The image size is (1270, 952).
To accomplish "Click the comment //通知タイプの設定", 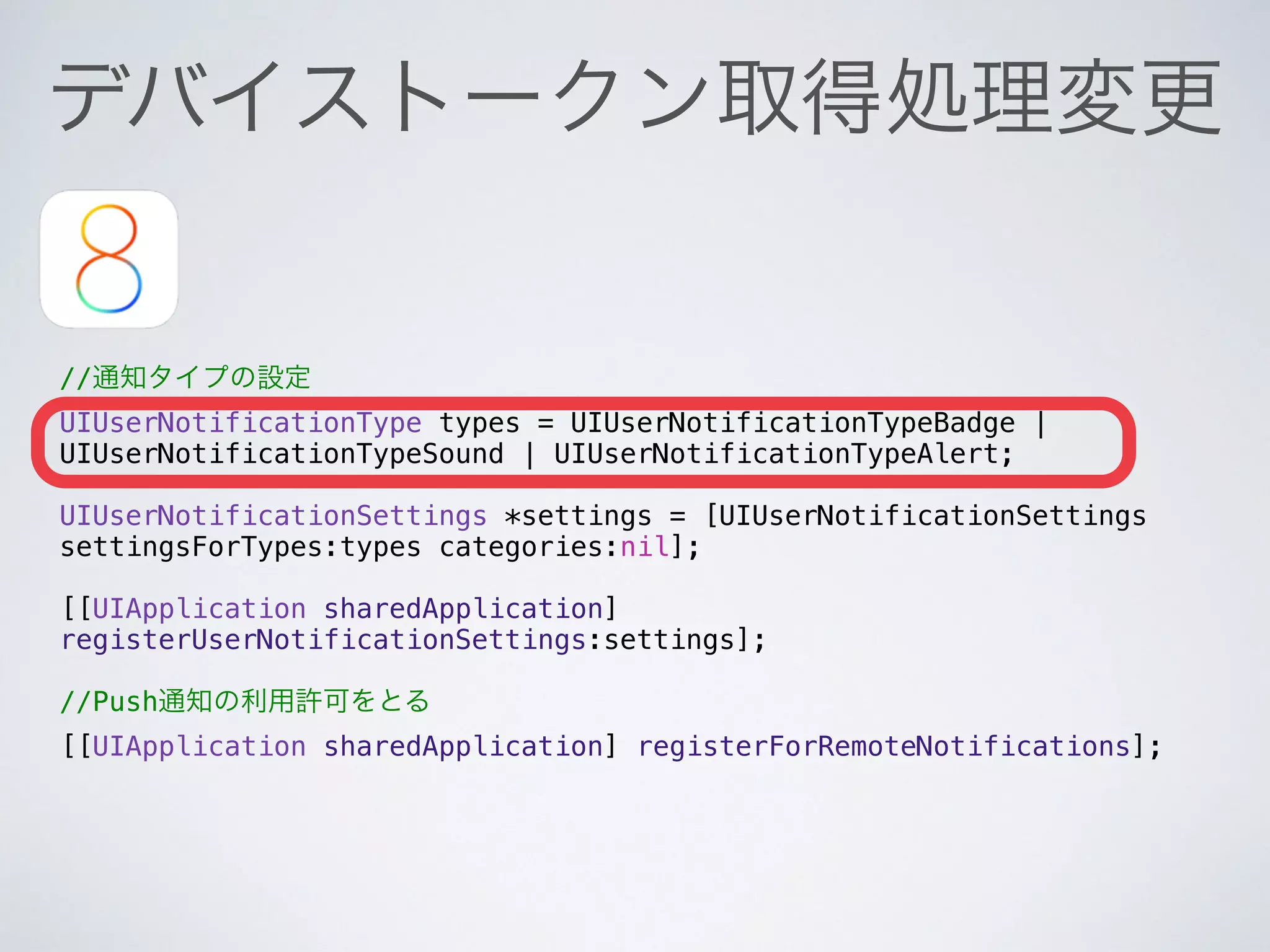I will [185, 377].
